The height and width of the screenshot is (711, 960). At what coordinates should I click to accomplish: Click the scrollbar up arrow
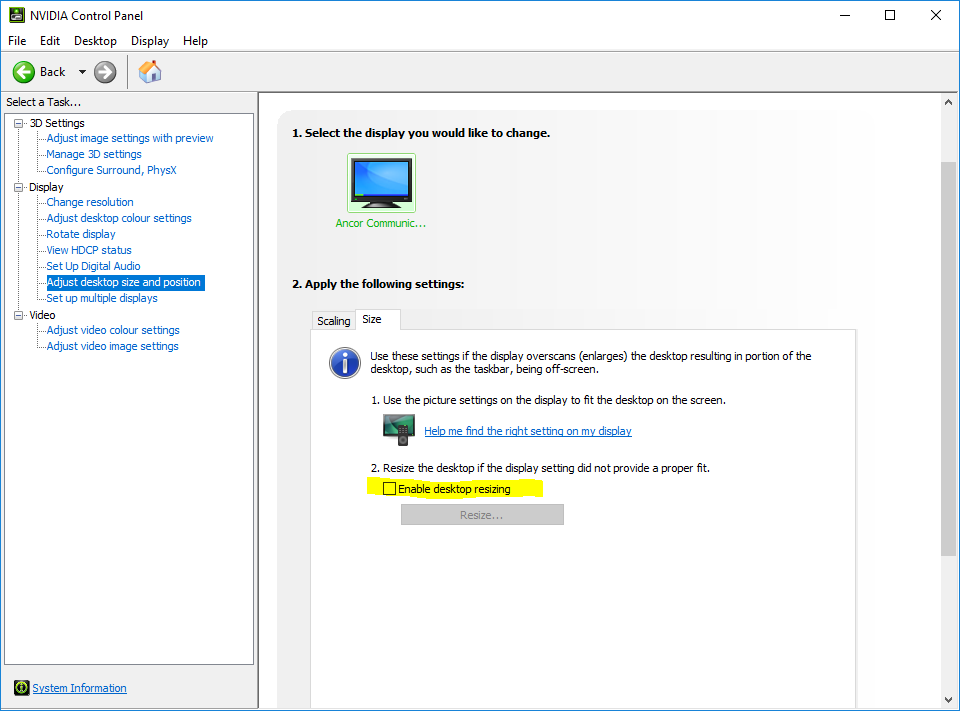pos(948,102)
